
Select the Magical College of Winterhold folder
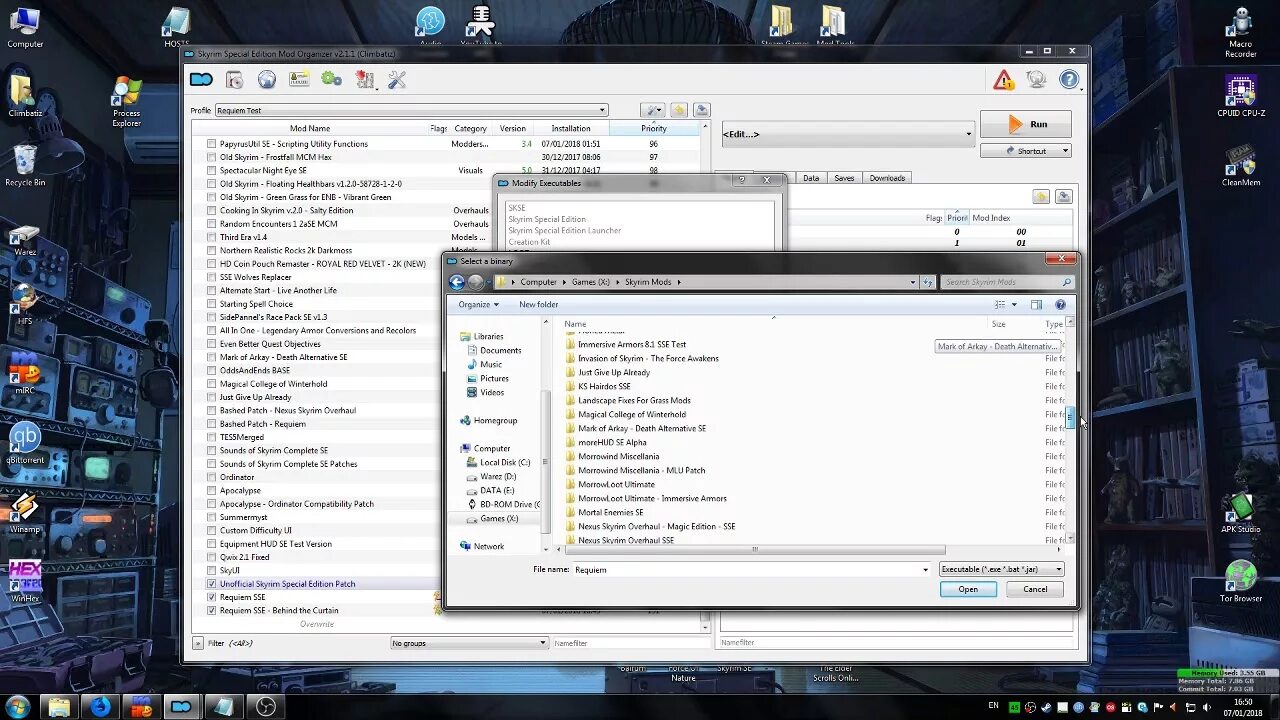click(x=631, y=414)
